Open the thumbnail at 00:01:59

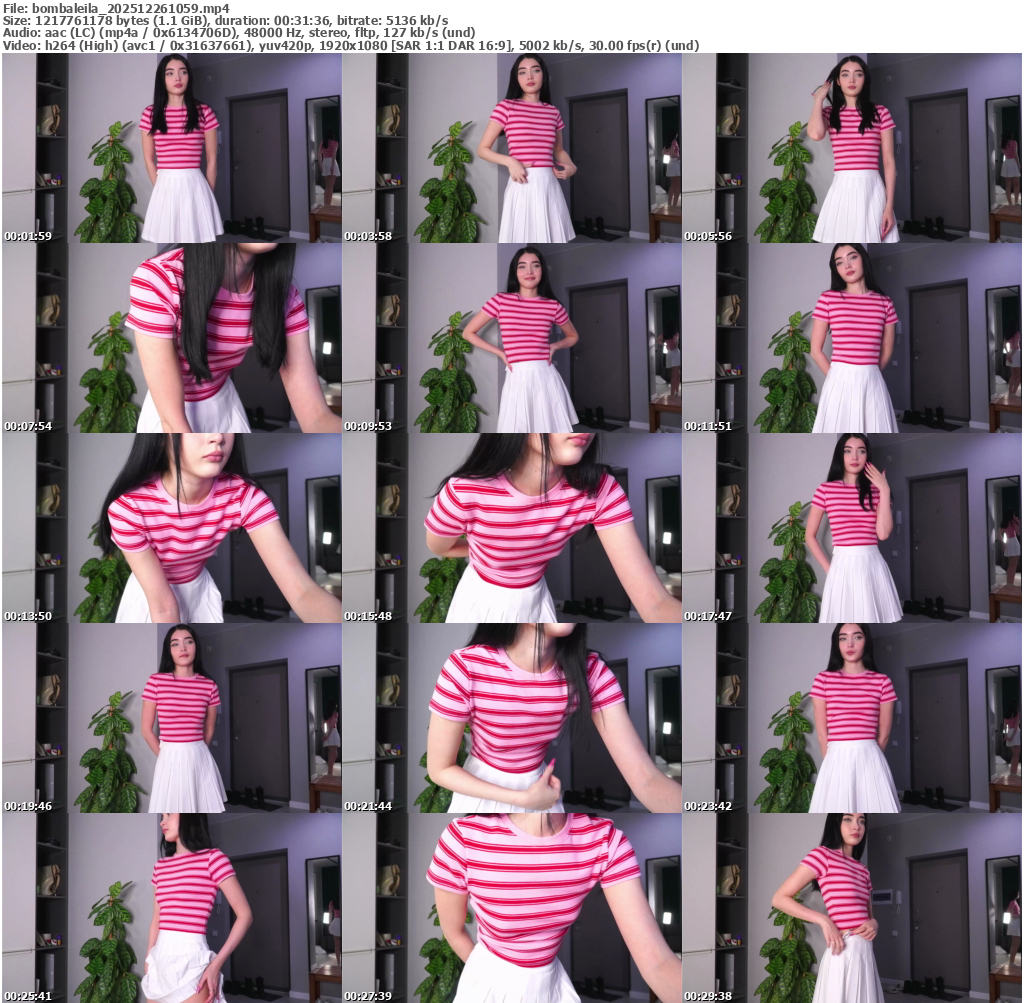[171, 148]
